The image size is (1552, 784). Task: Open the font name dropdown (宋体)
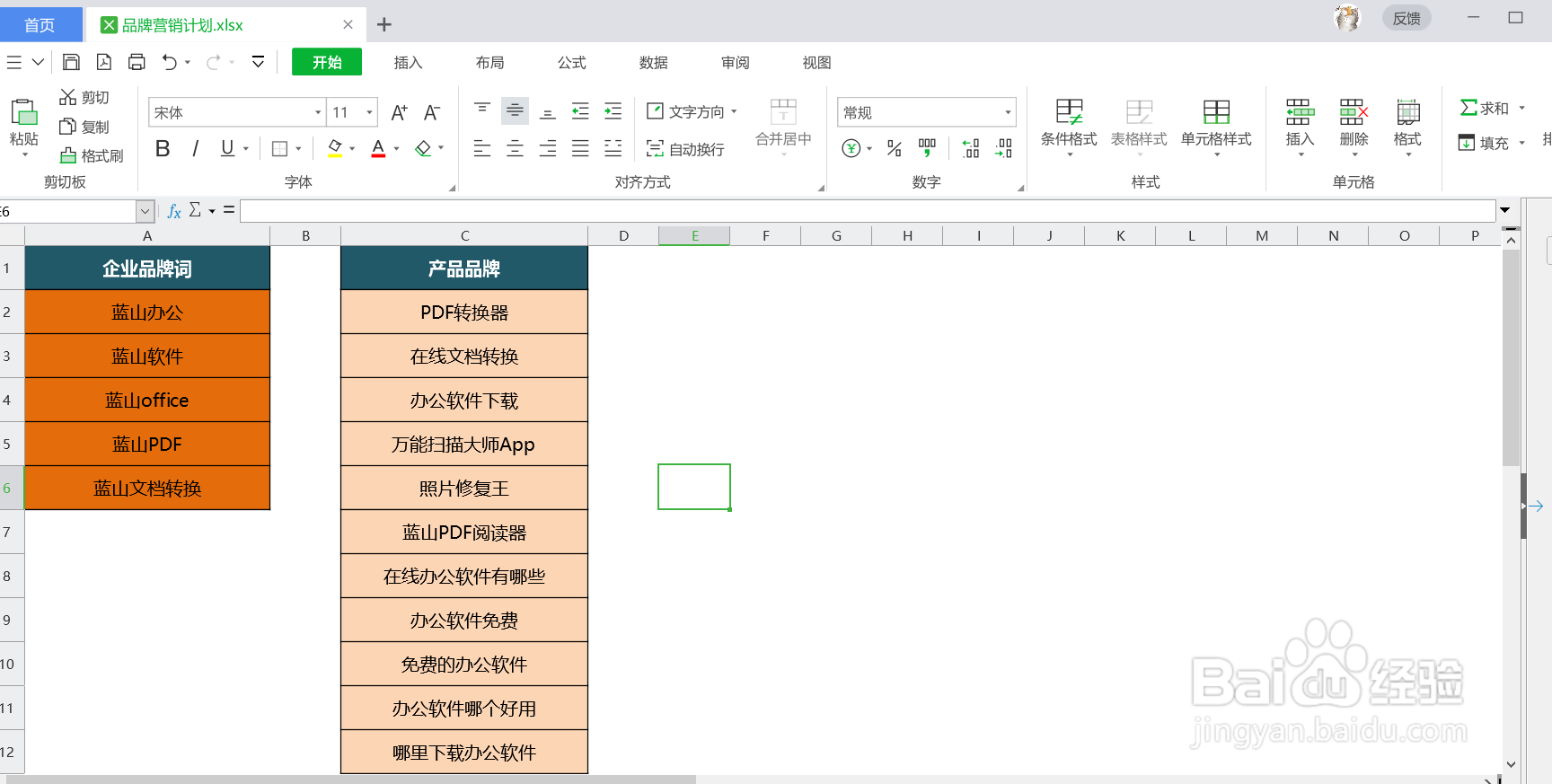[x=318, y=112]
